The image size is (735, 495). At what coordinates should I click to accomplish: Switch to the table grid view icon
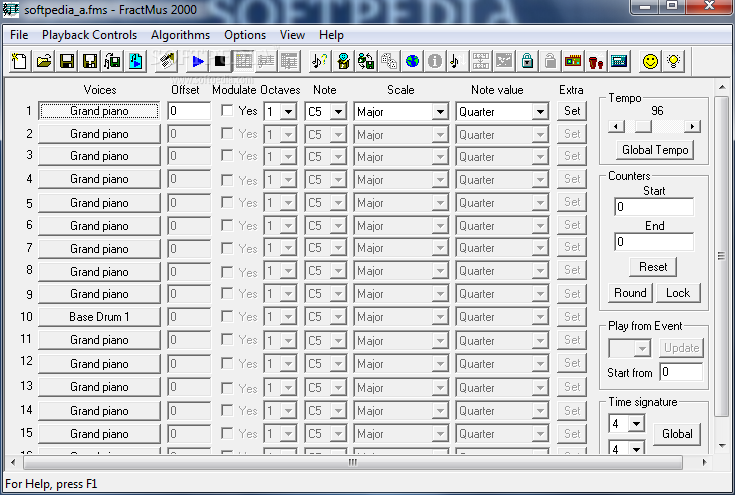coord(243,61)
